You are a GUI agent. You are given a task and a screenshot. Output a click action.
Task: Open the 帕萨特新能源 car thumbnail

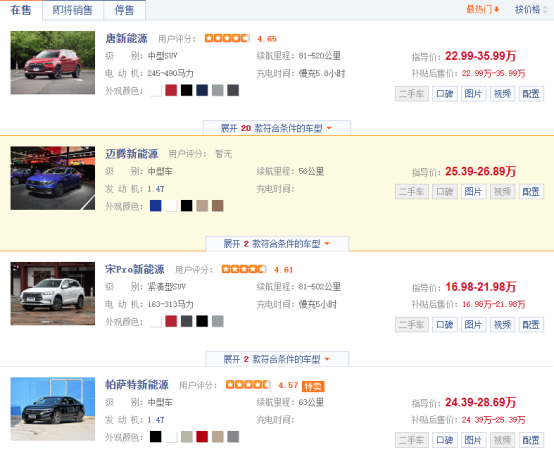click(x=53, y=409)
